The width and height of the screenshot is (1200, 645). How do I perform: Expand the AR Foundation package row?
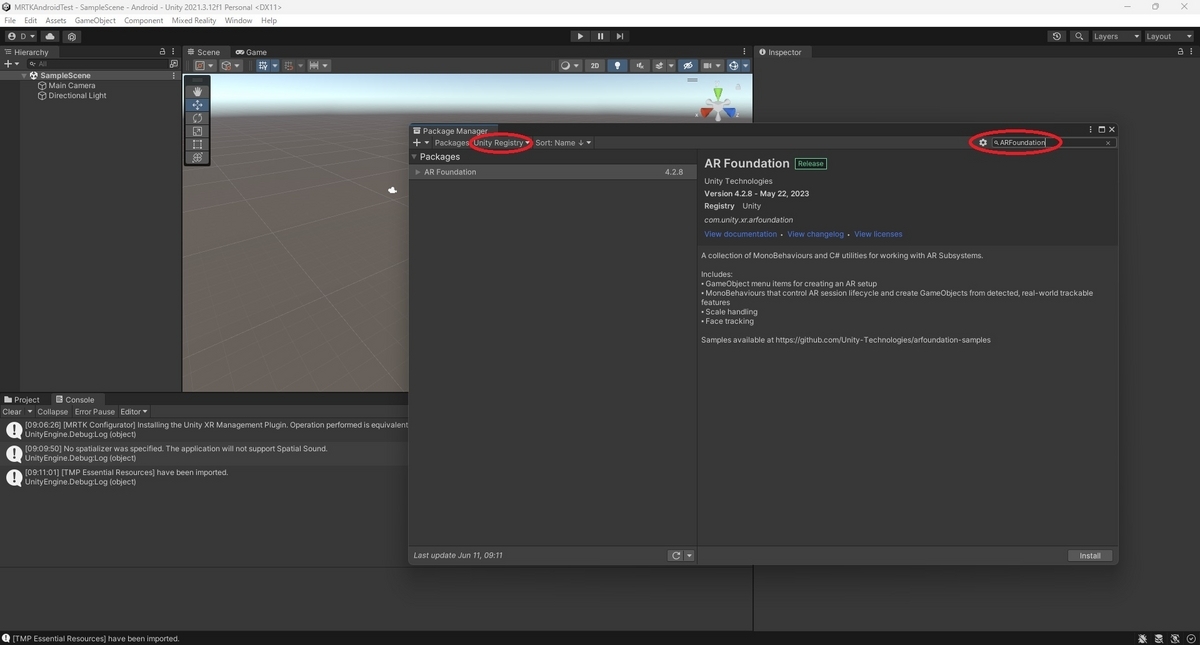(418, 172)
